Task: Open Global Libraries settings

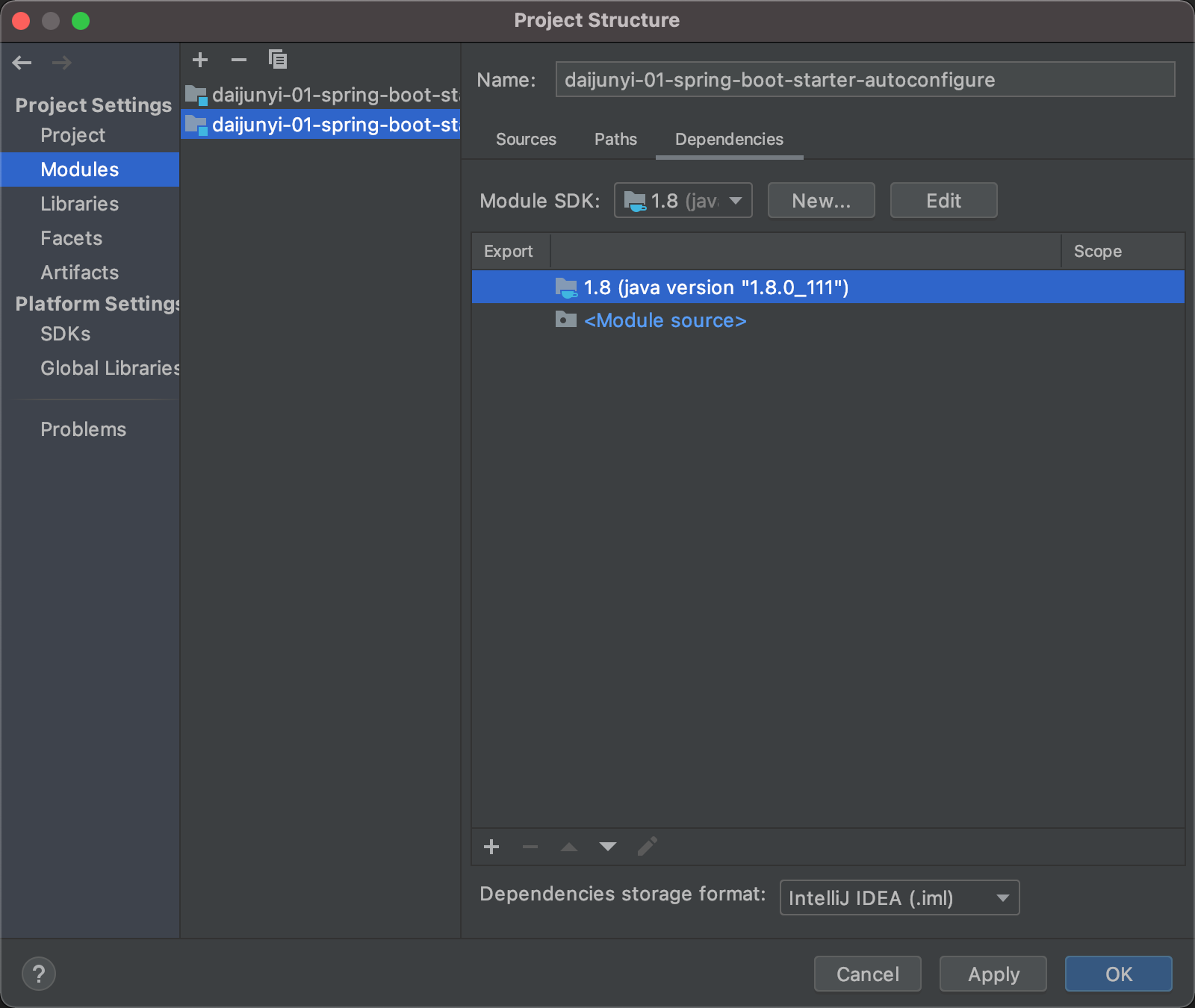Action: (x=110, y=368)
